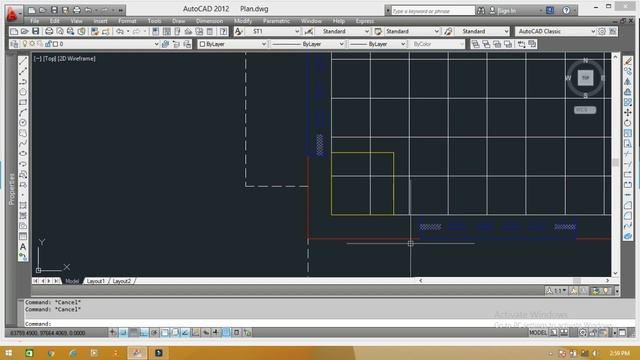Click the Plot Preview icon
The image size is (640, 360).
(x=60, y=31)
